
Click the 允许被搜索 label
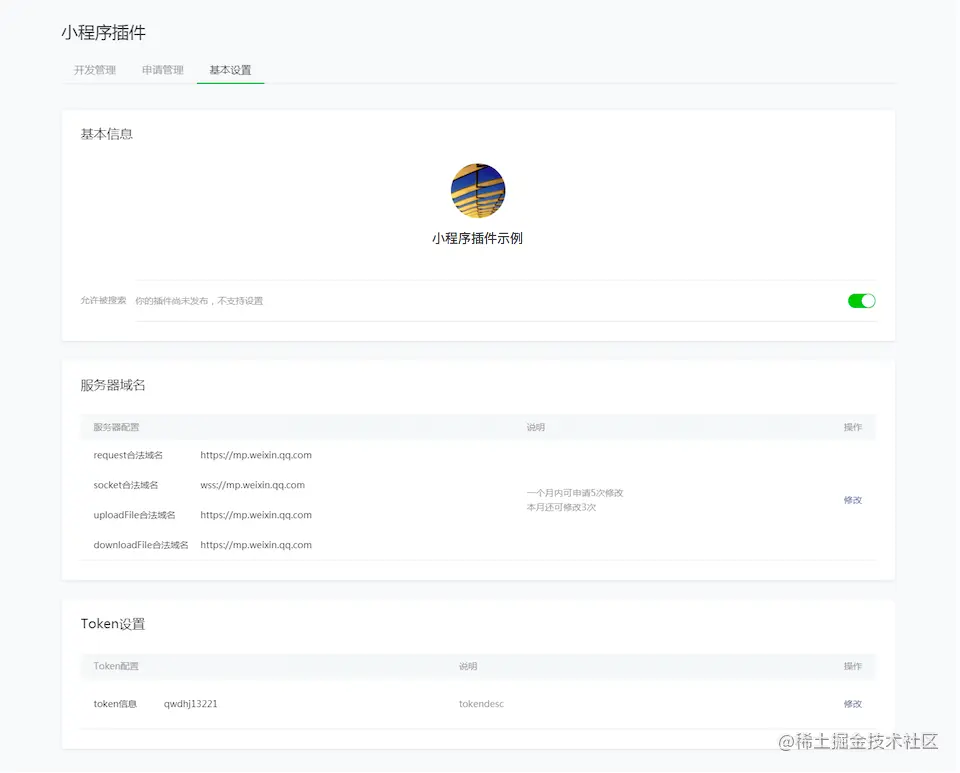103,301
